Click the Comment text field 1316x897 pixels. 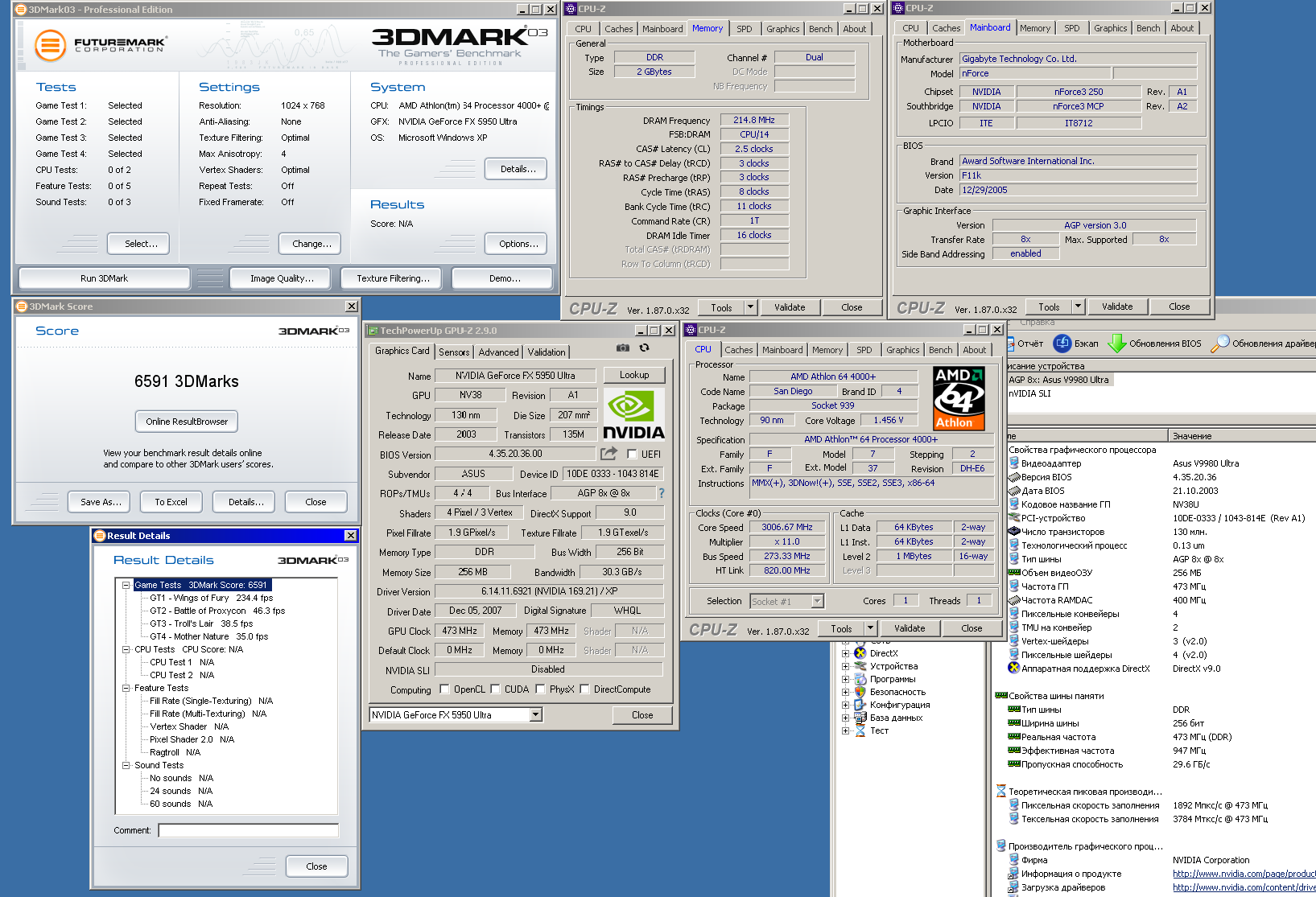pos(248,830)
